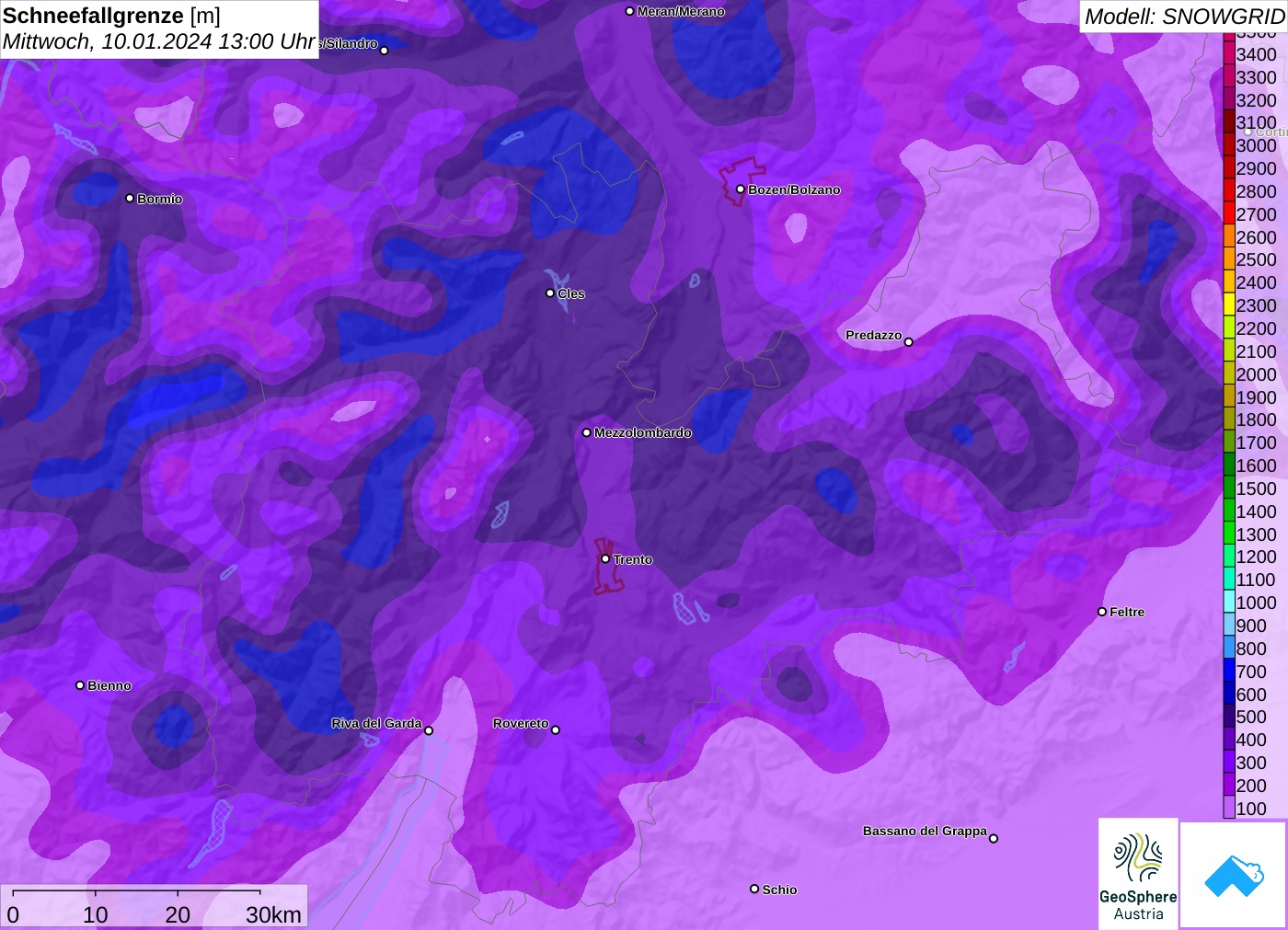
Task: Click the 'Mezzolombardo' label text
Action: [x=643, y=432]
